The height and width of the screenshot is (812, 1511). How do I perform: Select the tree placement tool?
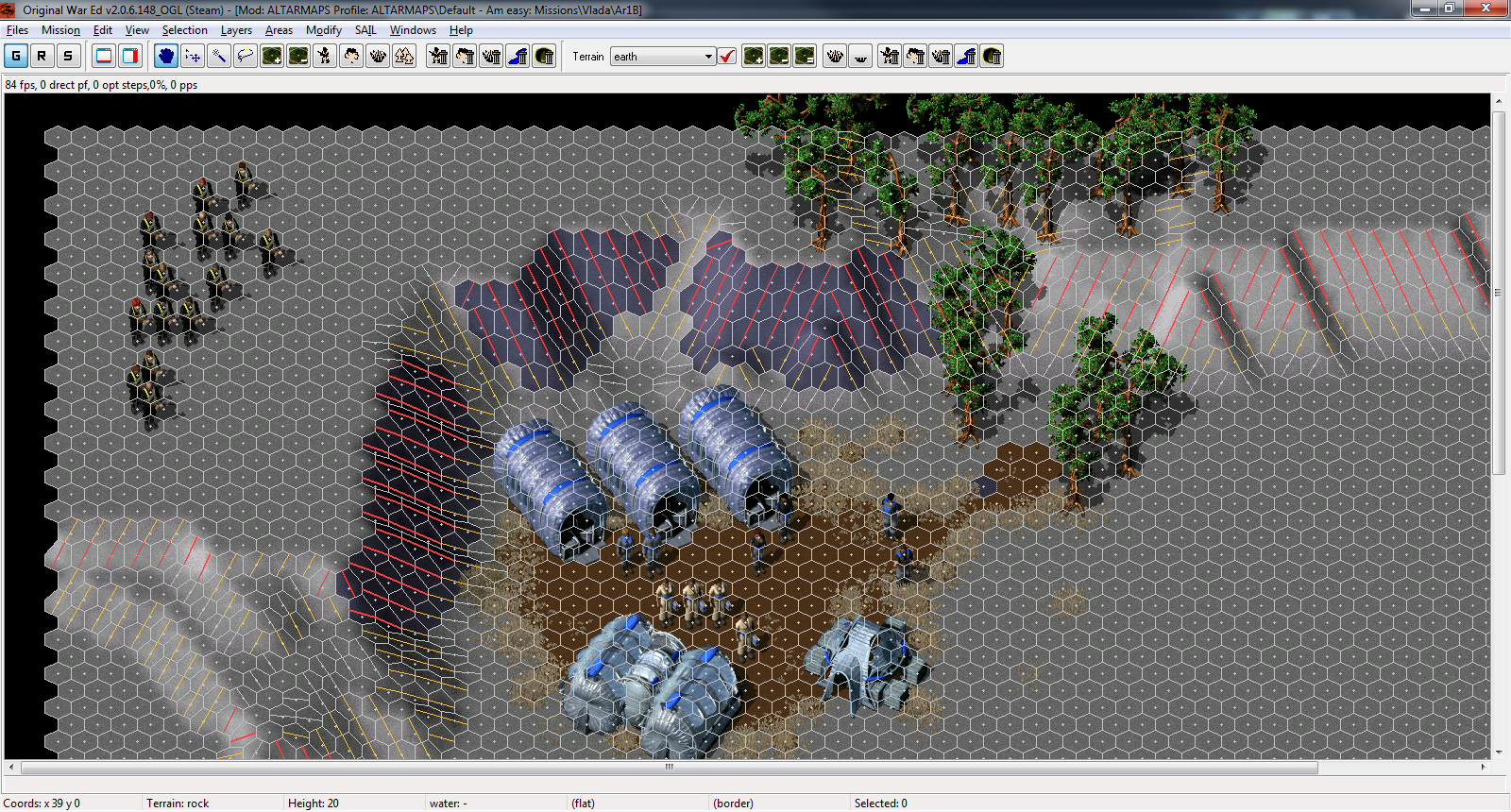click(351, 56)
